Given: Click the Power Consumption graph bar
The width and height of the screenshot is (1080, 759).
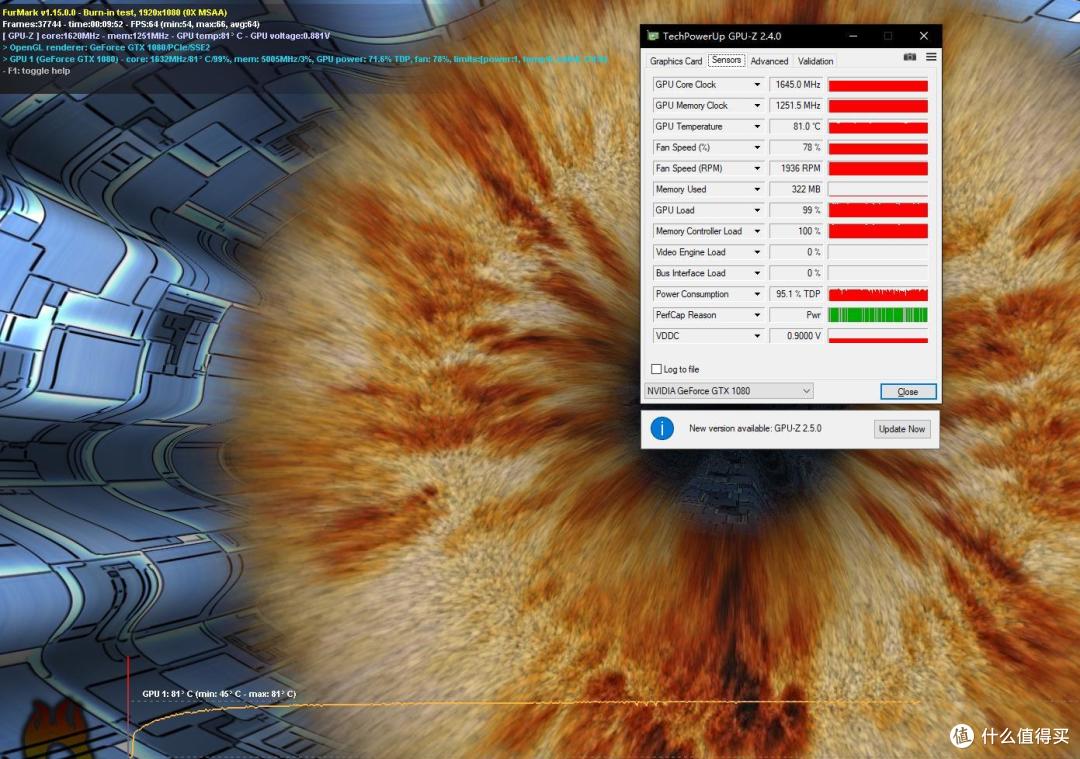Looking at the screenshot, I should [878, 294].
